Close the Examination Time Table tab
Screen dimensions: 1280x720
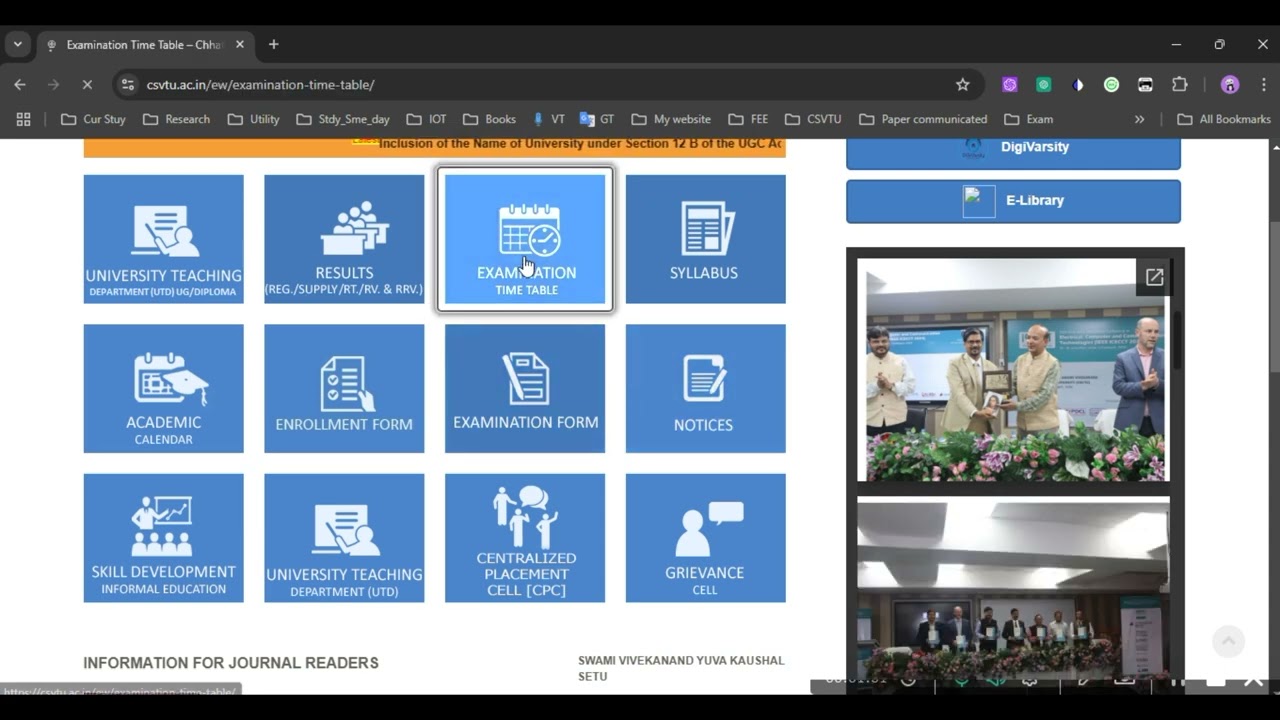pyautogui.click(x=240, y=45)
